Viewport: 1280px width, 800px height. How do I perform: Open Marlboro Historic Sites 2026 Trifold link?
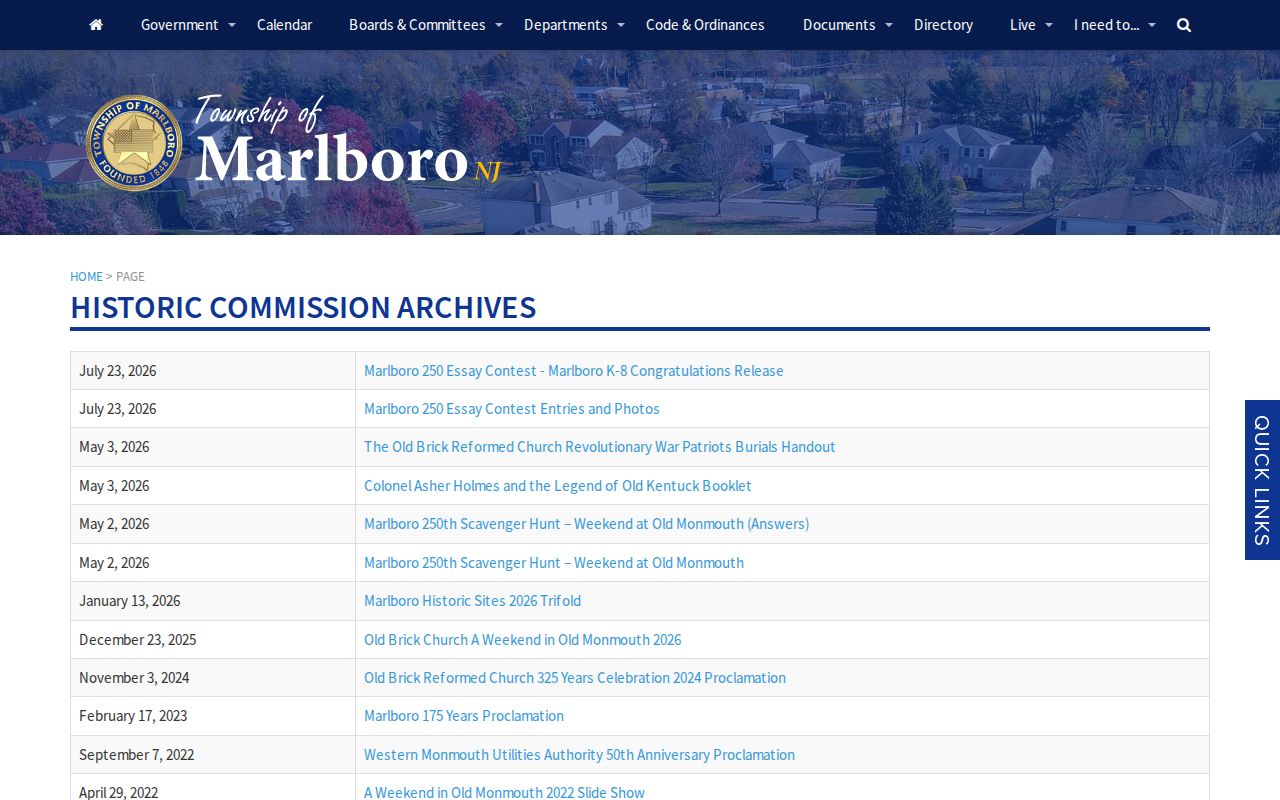click(472, 601)
